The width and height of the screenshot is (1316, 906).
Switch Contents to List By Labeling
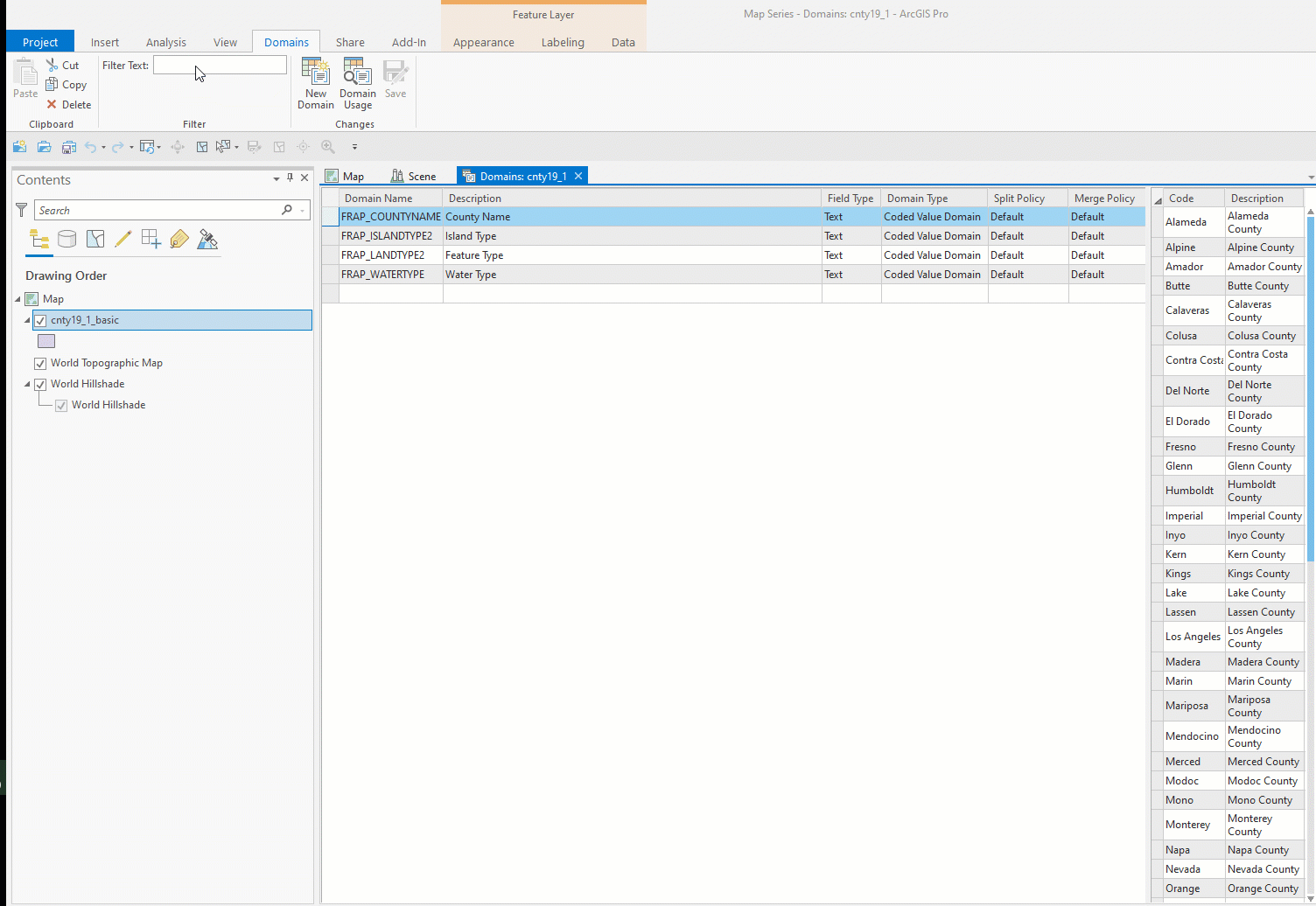tap(179, 240)
